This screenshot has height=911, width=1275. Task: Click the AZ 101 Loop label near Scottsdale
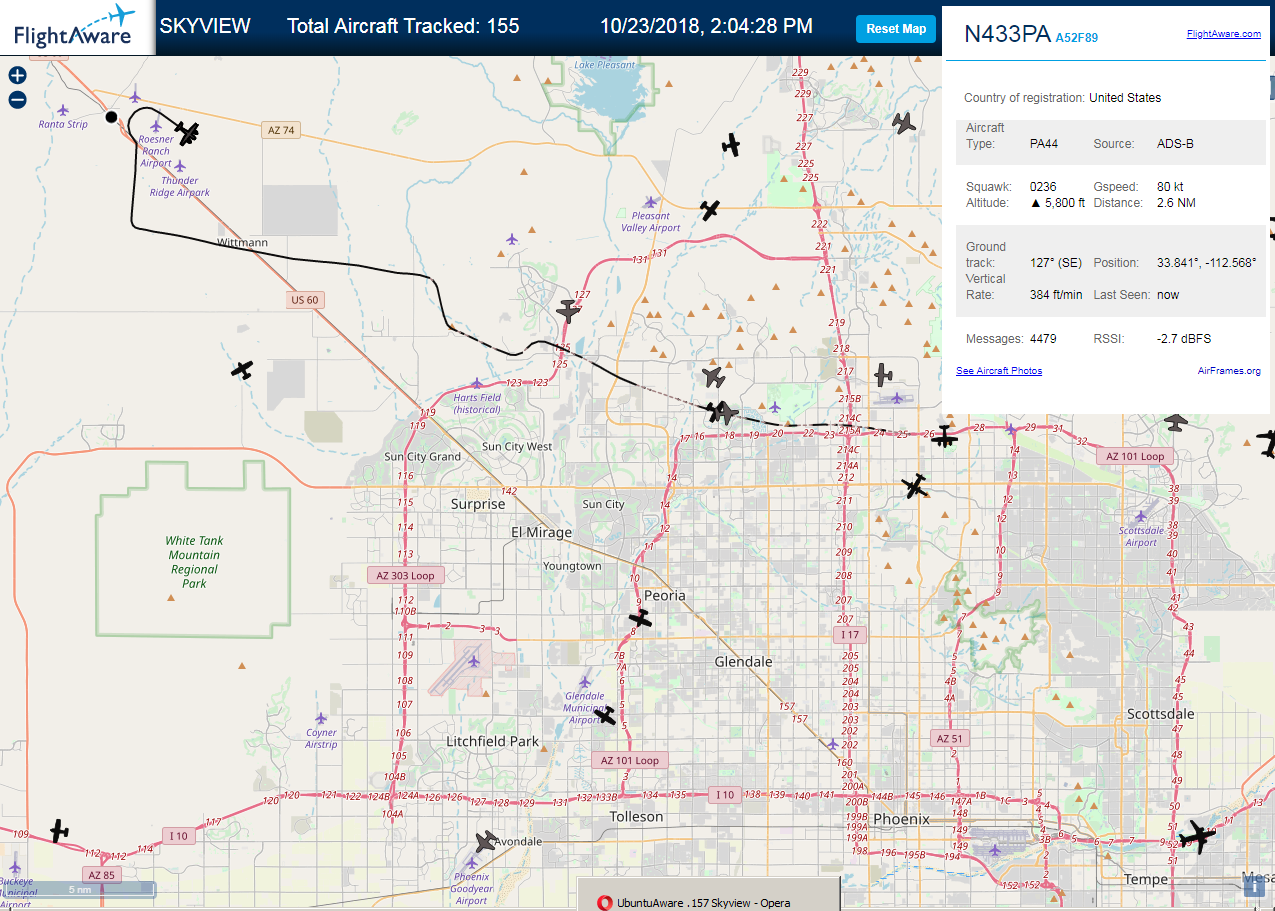(1135, 456)
